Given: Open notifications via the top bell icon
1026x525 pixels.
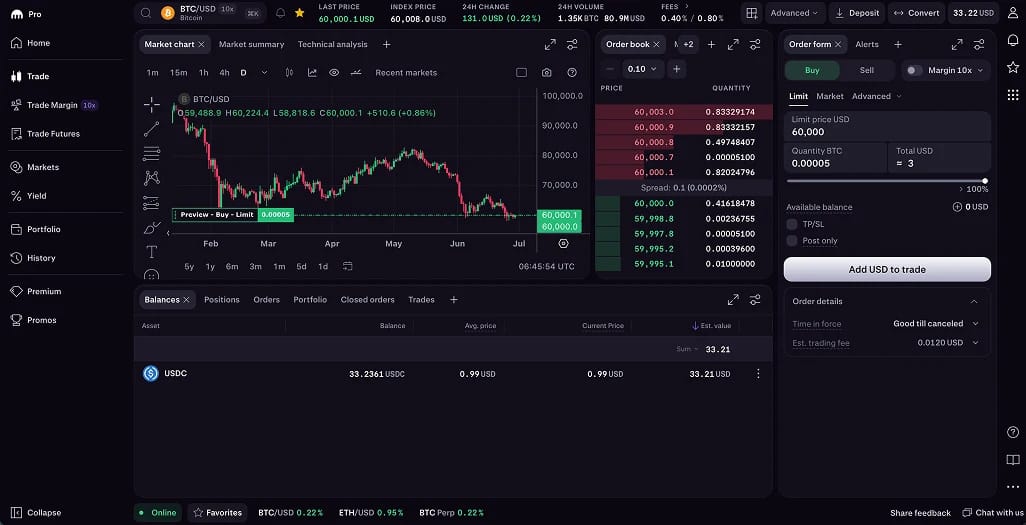Looking at the screenshot, I should click(280, 13).
